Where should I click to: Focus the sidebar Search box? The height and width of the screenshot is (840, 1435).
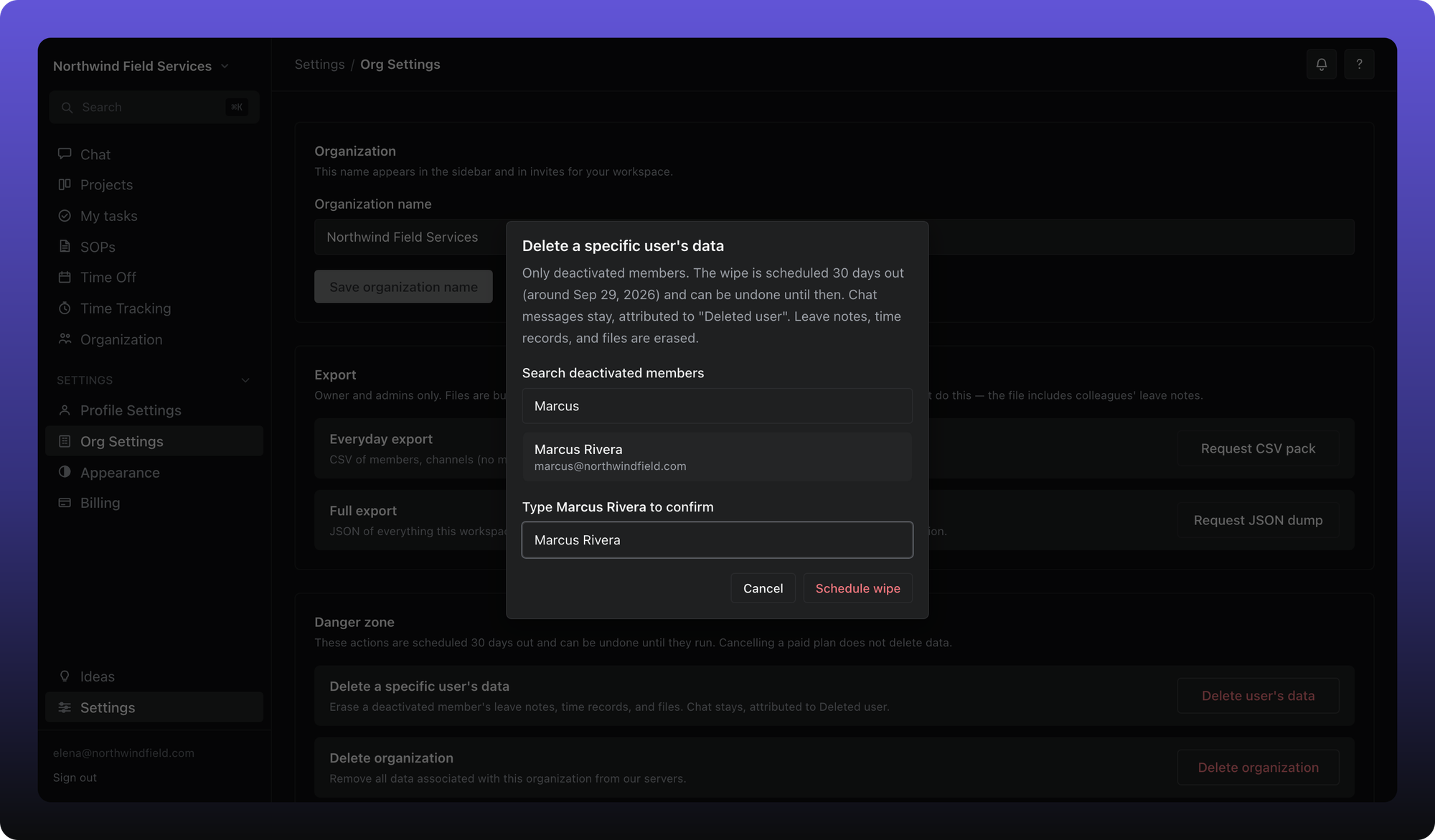click(154, 107)
